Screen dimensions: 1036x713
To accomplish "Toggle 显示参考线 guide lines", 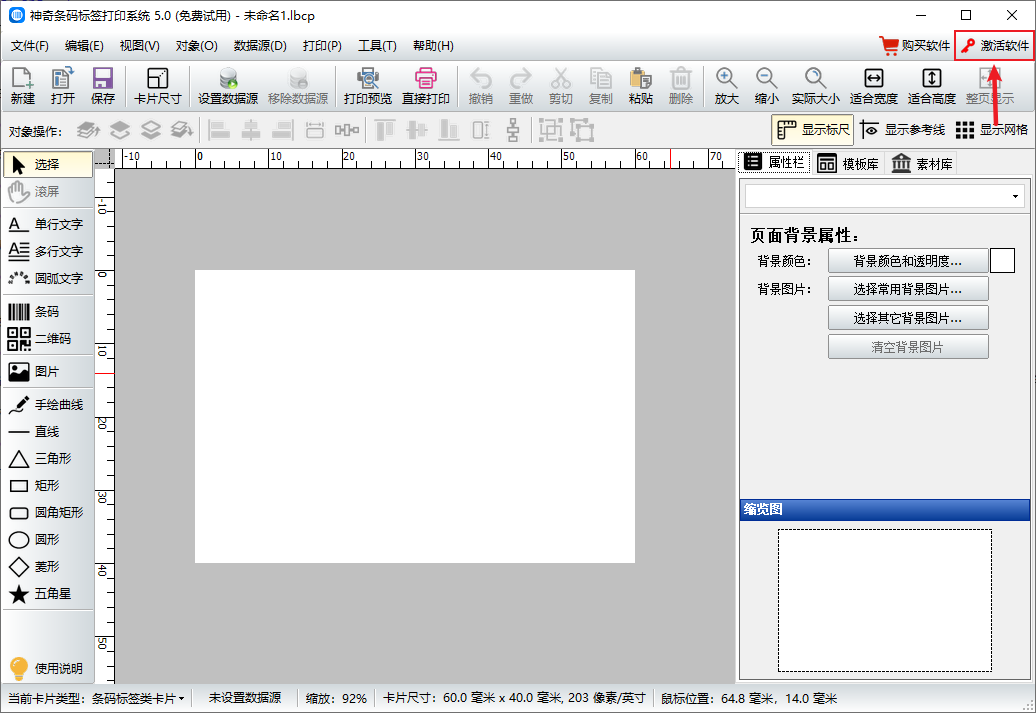I will [x=903, y=130].
